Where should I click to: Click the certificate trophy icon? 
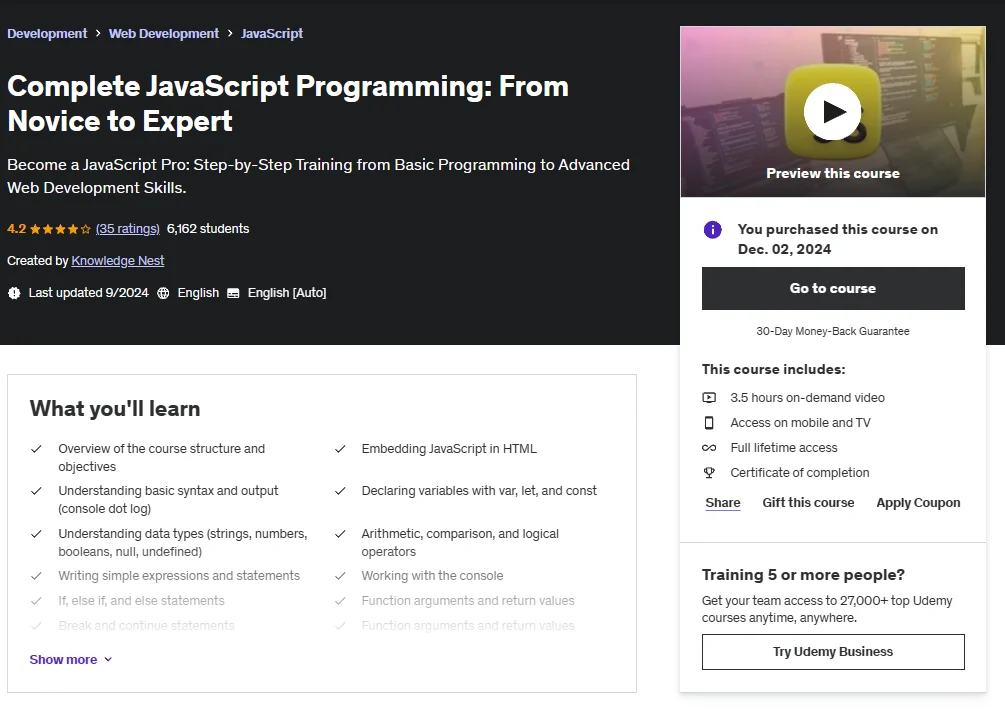click(x=709, y=473)
